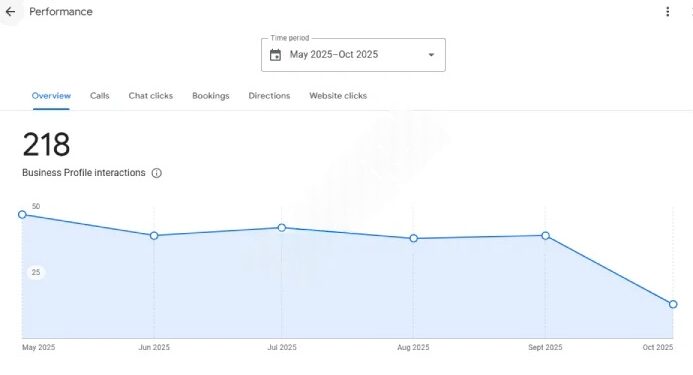Click the Jun 2025 axis label
The image size is (693, 375).
154,348
